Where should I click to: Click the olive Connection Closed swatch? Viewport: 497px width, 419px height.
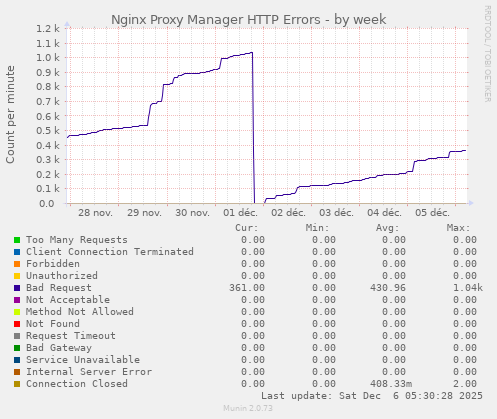click(17, 384)
